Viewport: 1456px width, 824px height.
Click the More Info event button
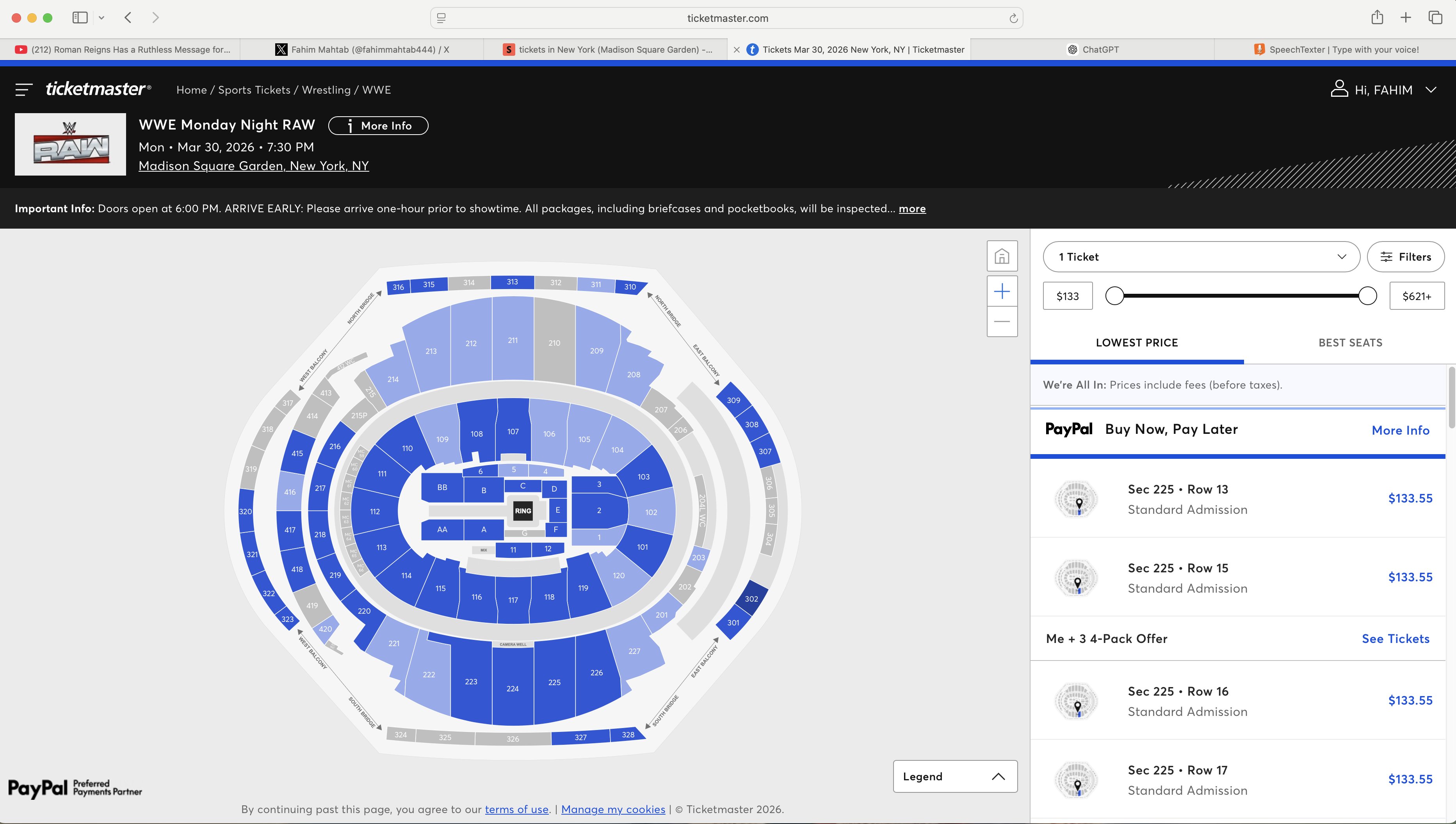pyautogui.click(x=378, y=126)
